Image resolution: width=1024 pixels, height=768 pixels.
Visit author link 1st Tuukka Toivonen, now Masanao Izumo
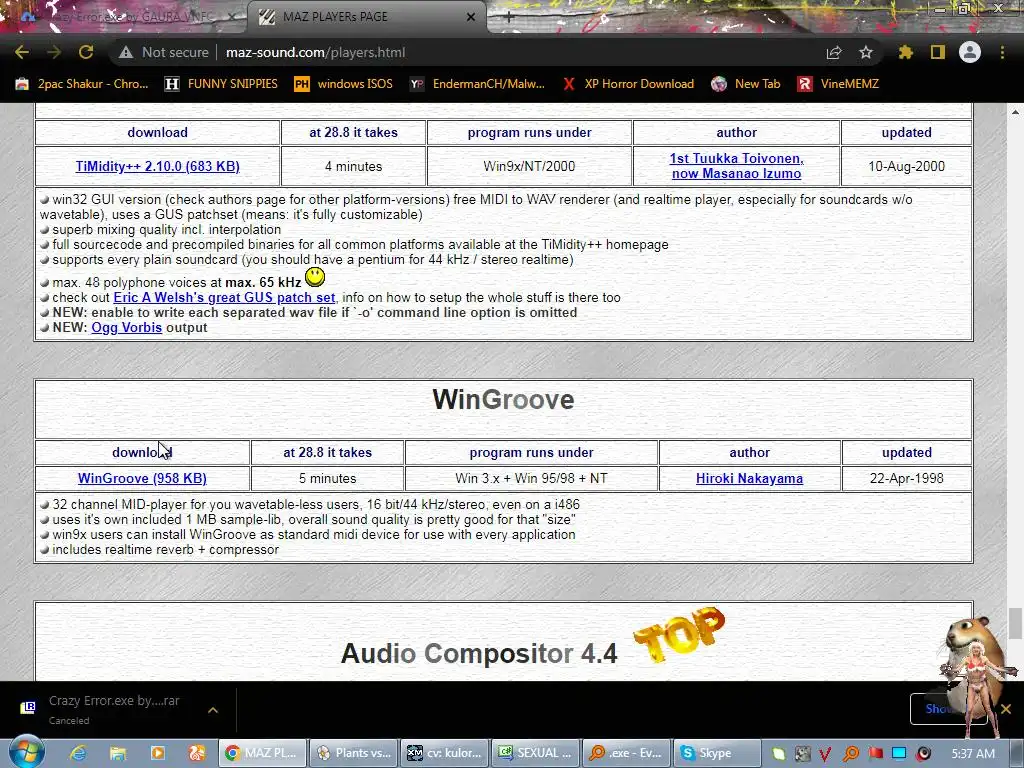[737, 166]
